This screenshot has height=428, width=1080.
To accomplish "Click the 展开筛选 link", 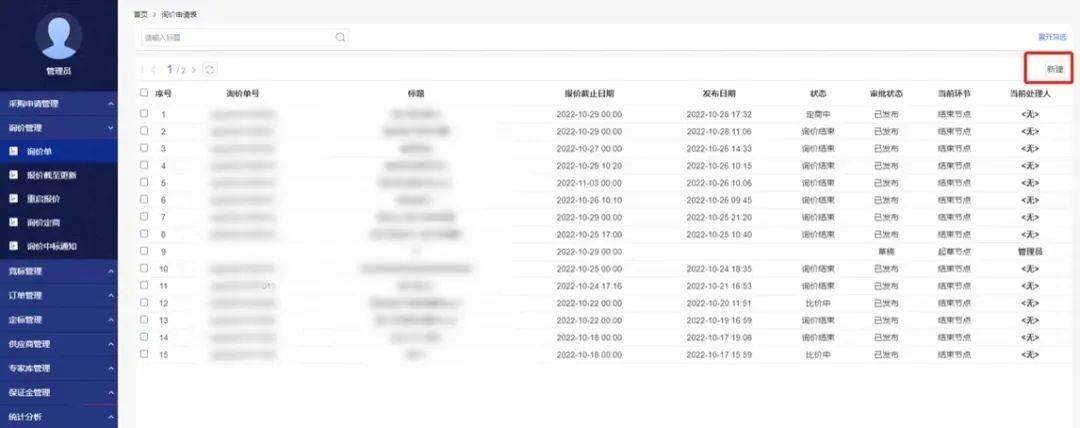I will tap(1051, 36).
